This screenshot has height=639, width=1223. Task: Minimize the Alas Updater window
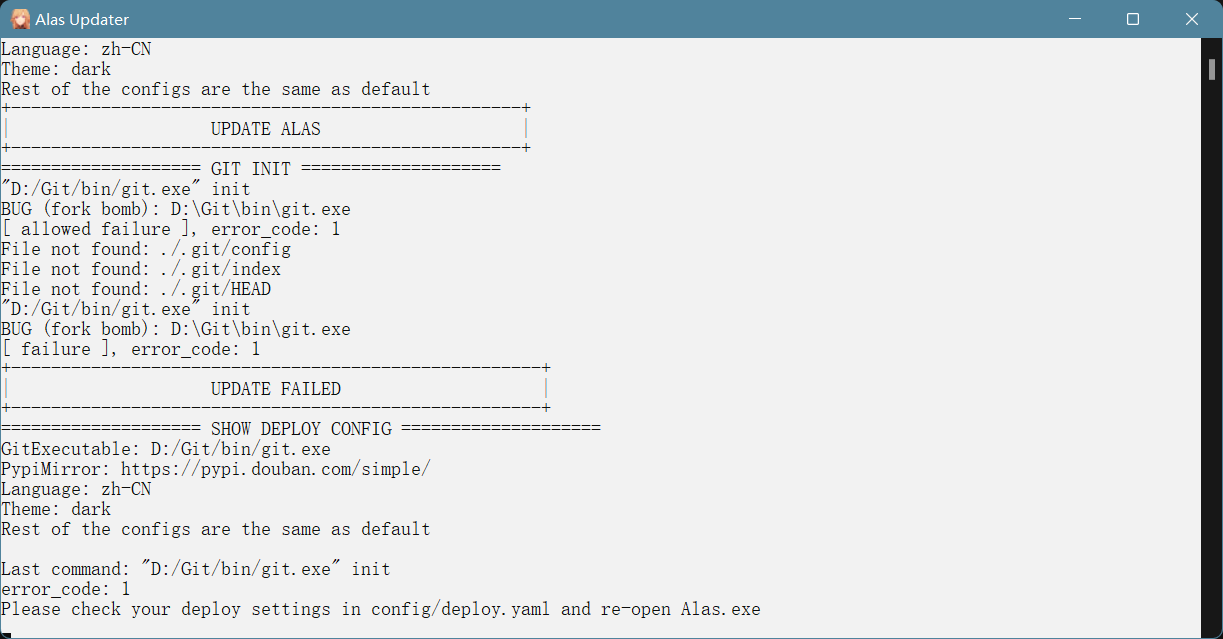click(1074, 18)
